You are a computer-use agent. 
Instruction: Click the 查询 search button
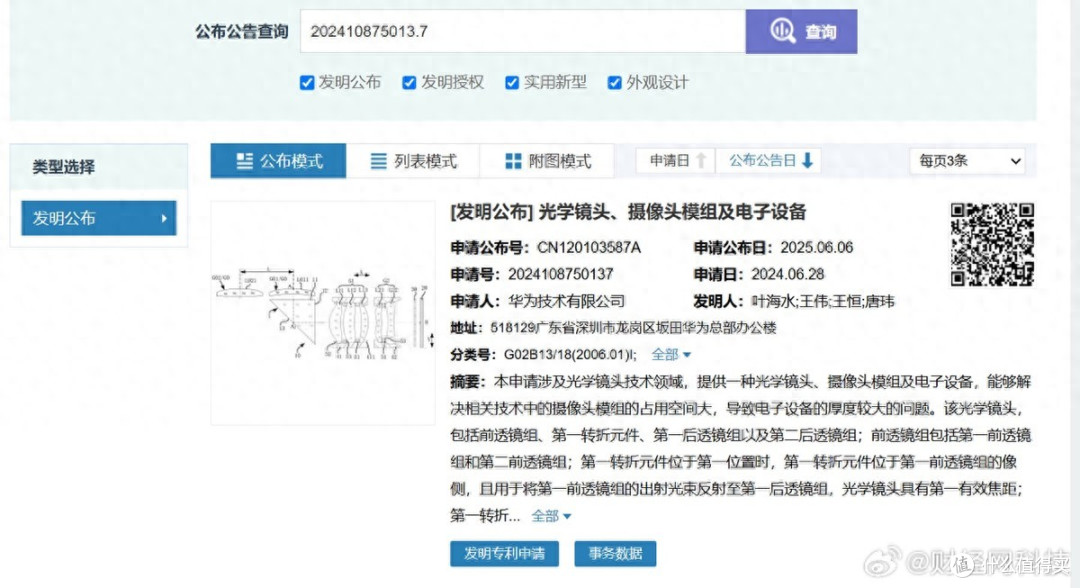(801, 31)
